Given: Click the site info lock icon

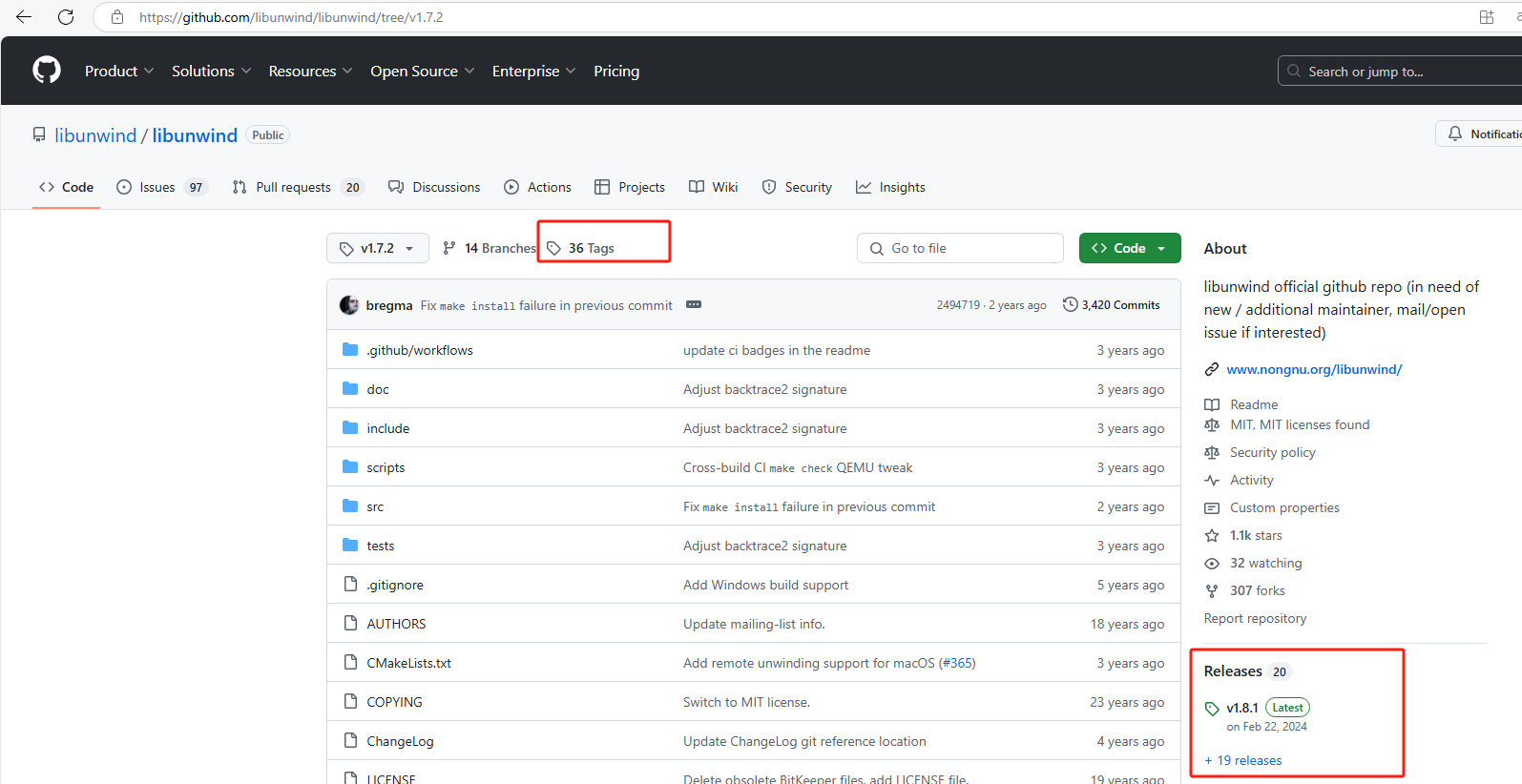Looking at the screenshot, I should point(117,17).
